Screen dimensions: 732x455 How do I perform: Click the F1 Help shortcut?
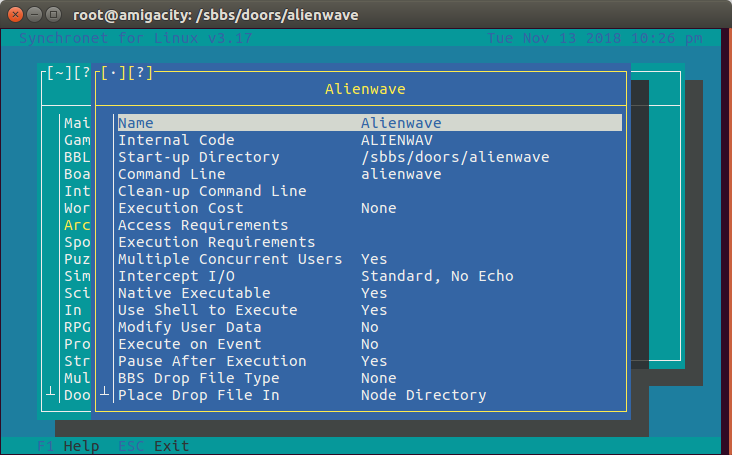point(68,446)
